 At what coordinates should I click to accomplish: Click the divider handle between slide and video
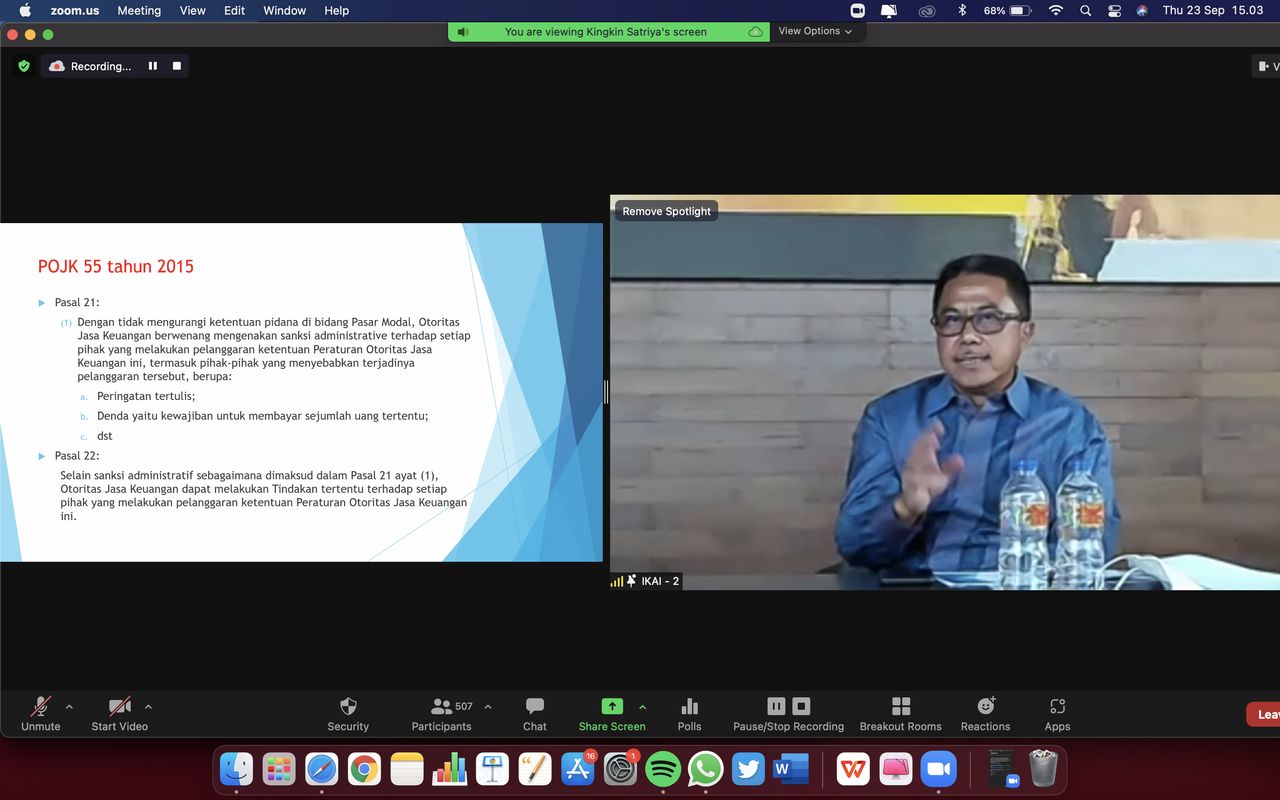[x=606, y=392]
